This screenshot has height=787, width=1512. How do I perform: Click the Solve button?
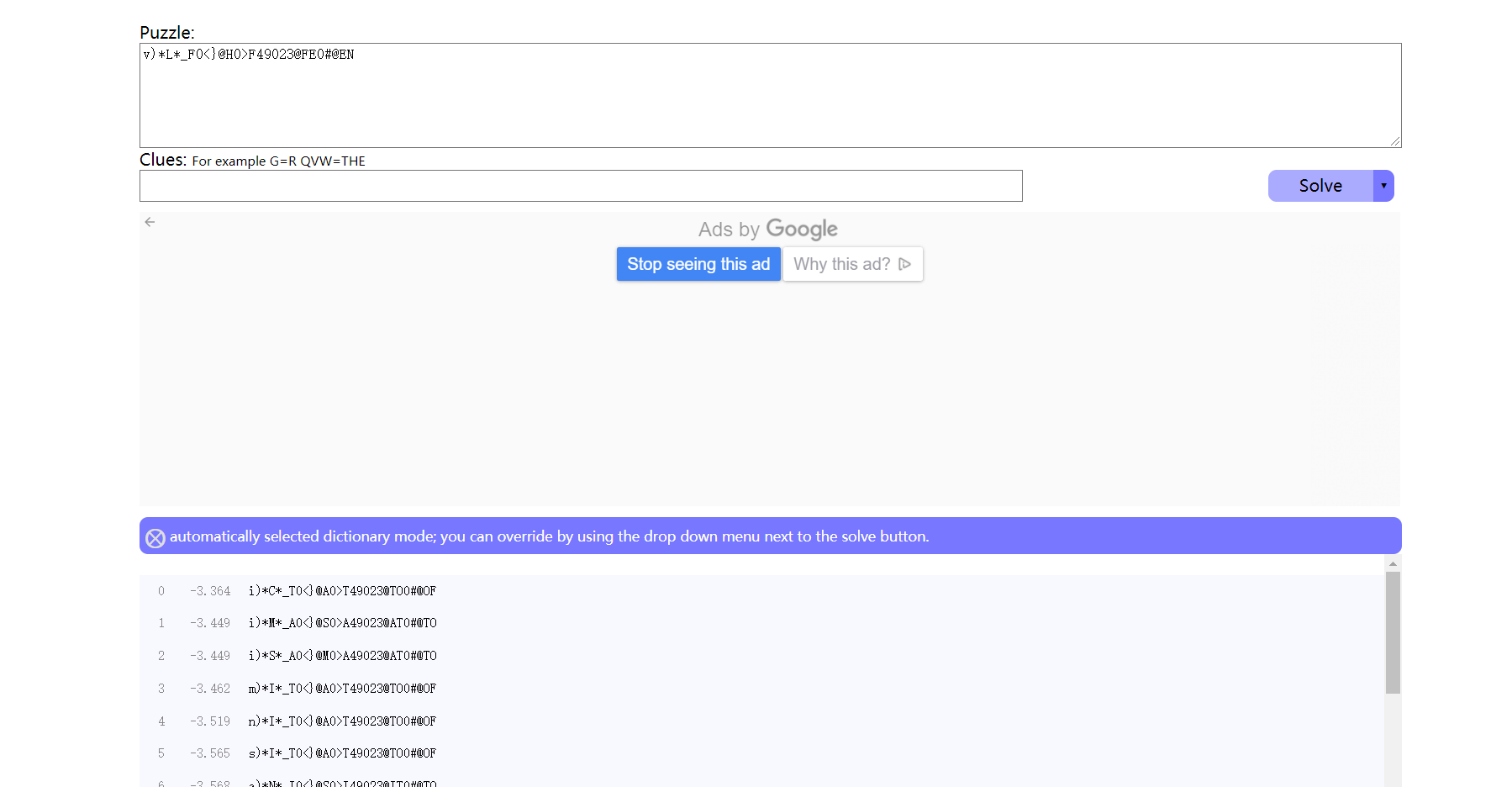click(1320, 186)
